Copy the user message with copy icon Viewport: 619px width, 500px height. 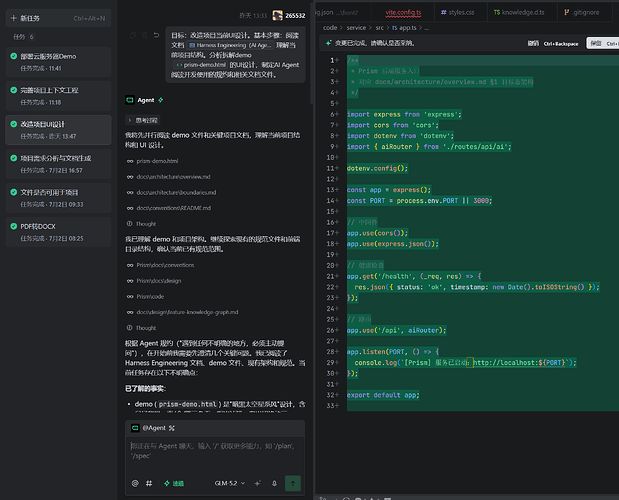coord(133,35)
